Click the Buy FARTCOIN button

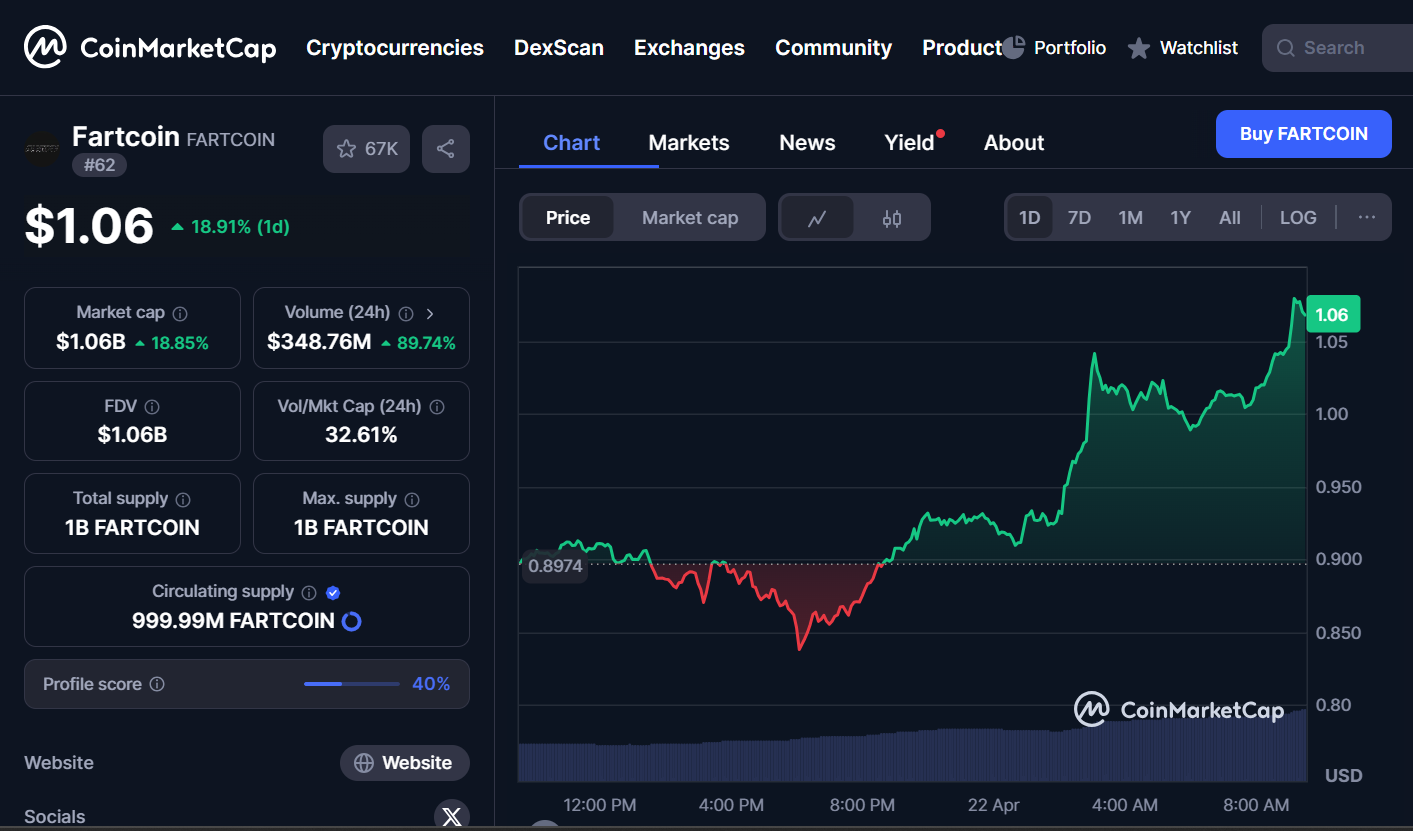point(1303,133)
